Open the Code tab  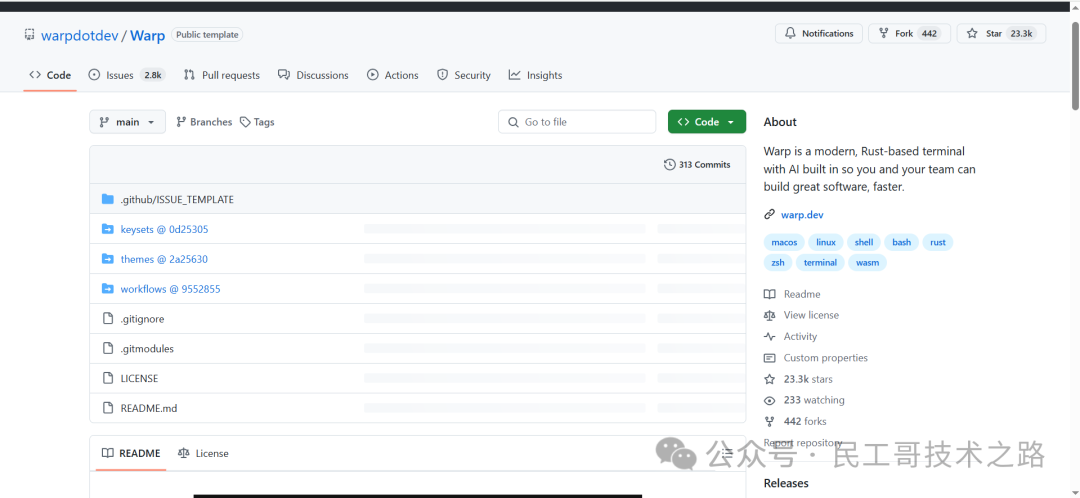point(50,75)
